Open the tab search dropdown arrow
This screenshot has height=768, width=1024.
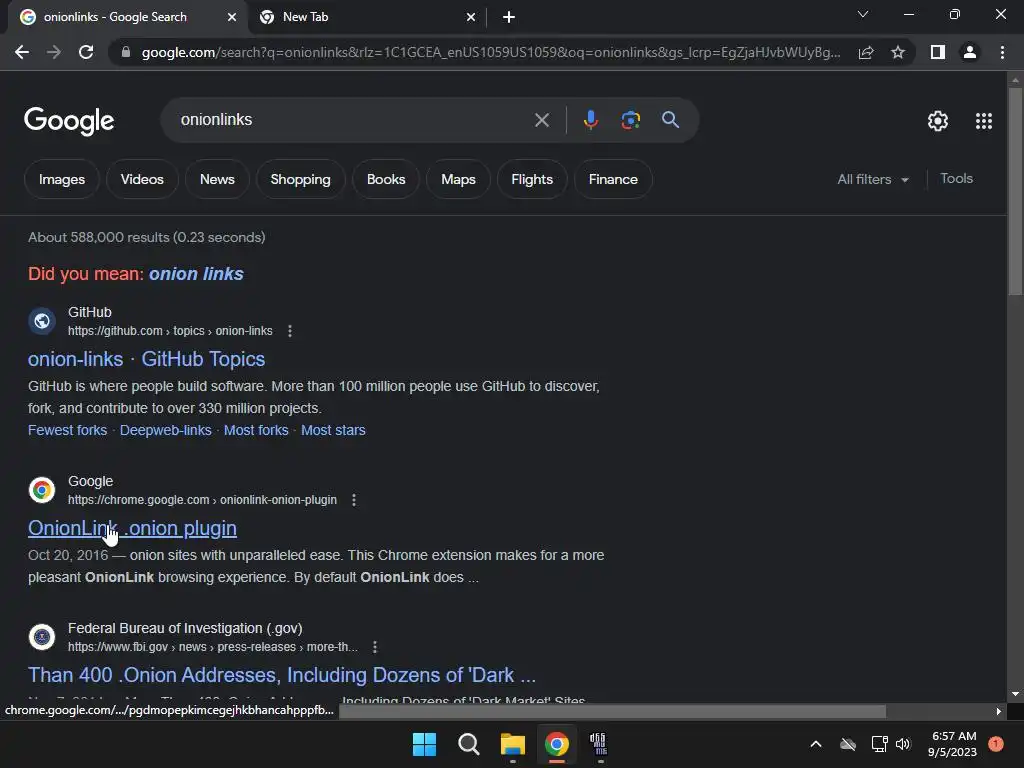pyautogui.click(x=863, y=14)
